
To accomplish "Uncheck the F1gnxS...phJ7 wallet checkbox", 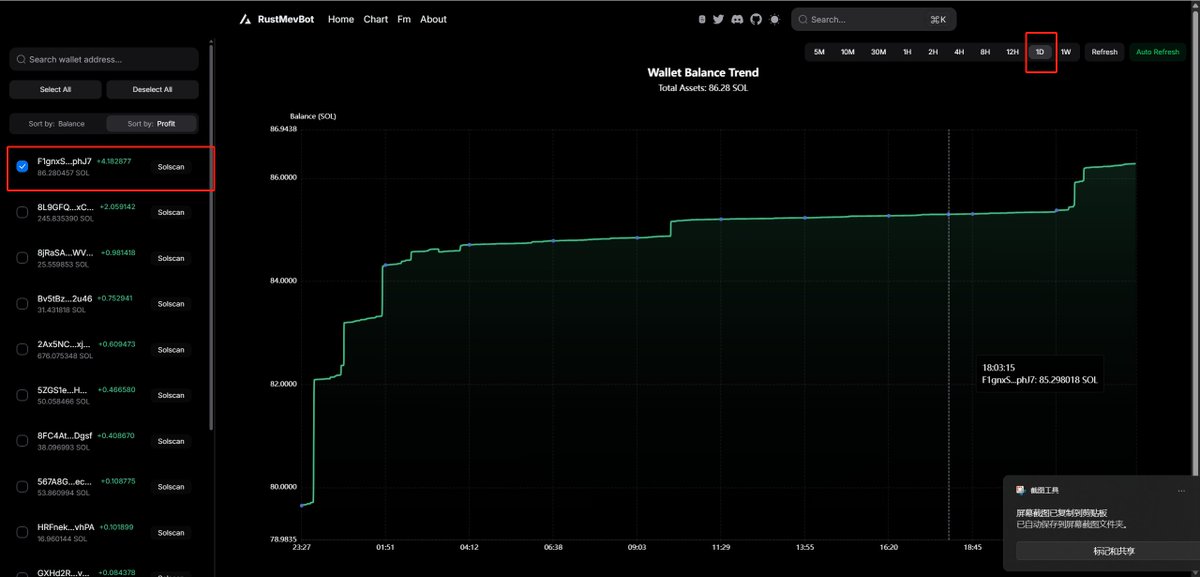I will 22,166.
